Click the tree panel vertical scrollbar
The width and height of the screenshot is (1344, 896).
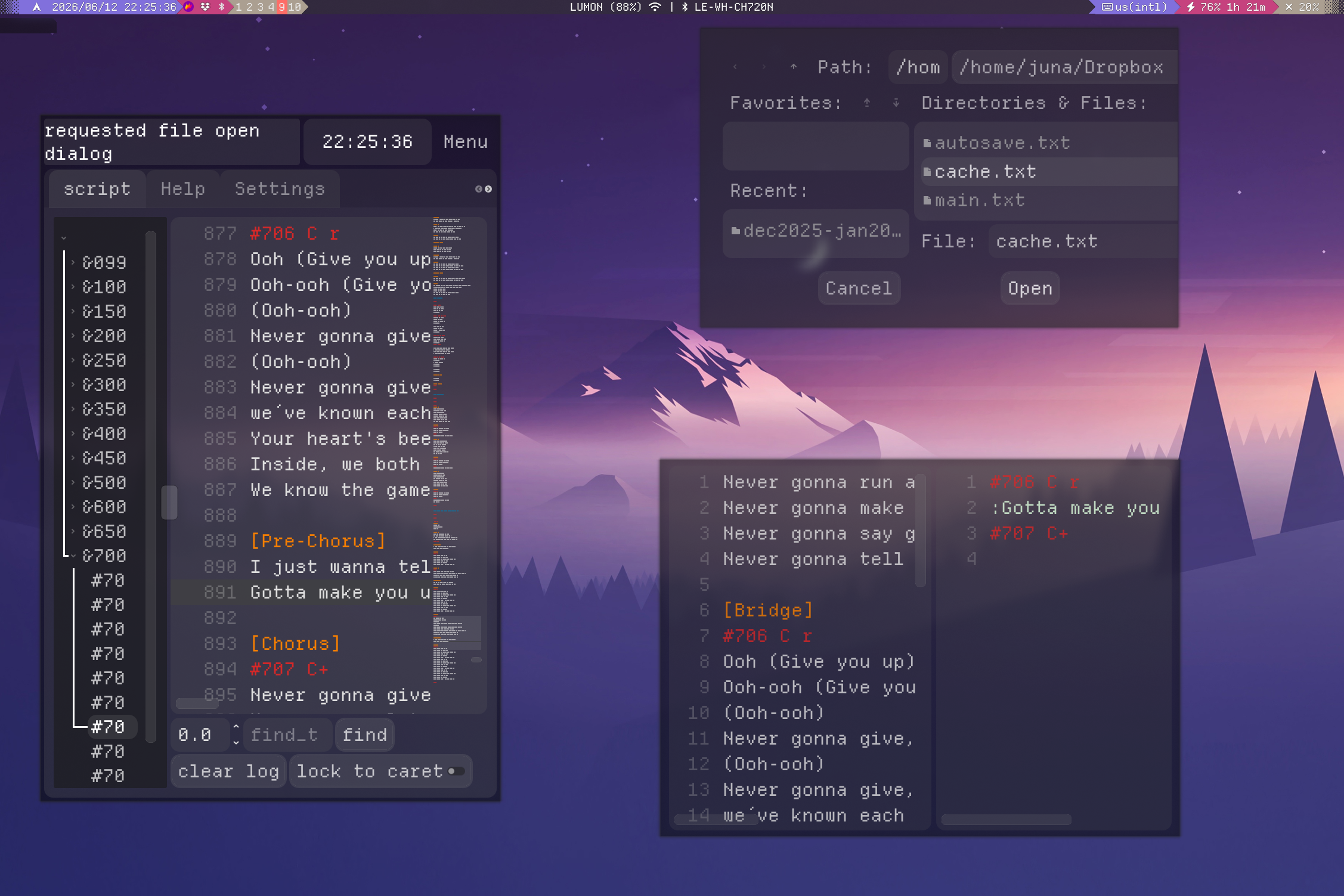[151, 486]
